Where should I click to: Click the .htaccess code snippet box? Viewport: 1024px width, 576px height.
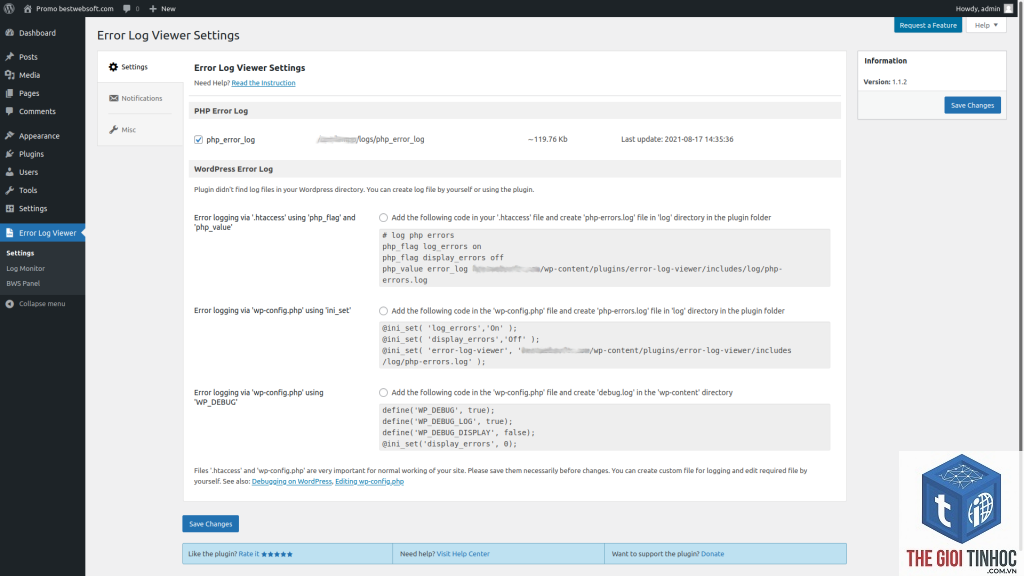[605, 257]
